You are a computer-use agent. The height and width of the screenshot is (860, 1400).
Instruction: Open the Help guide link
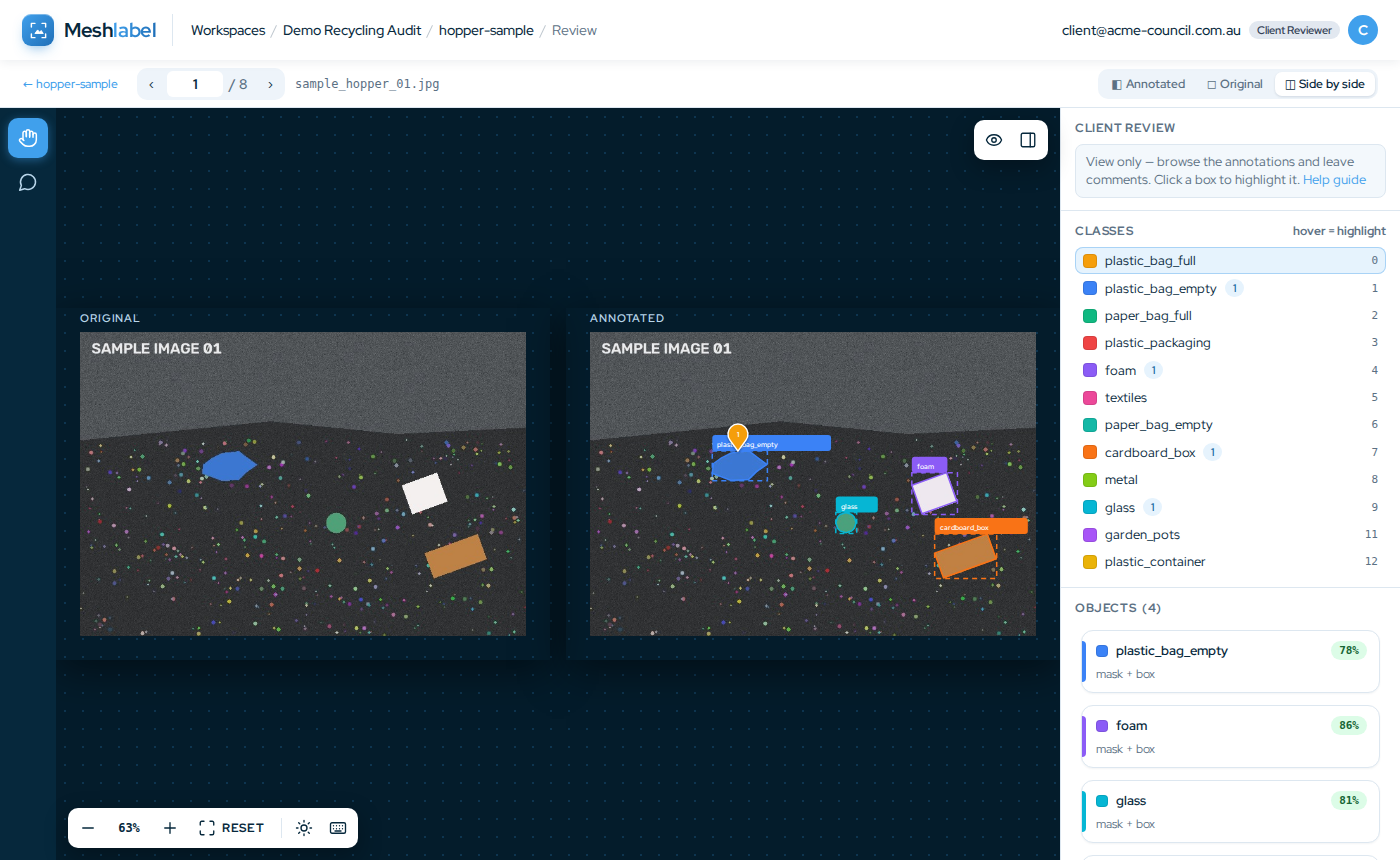(x=1334, y=180)
